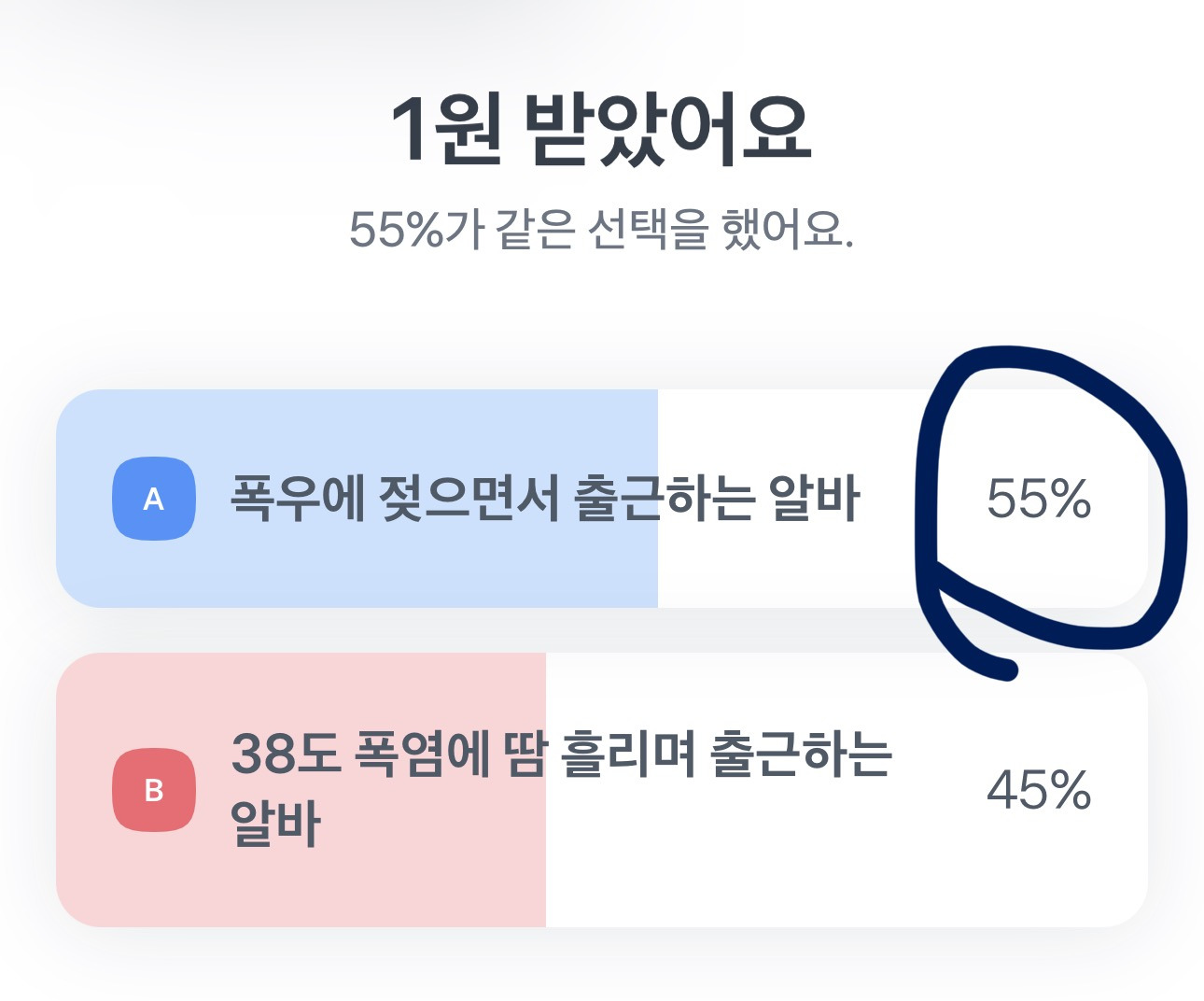The image size is (1204, 1001).
Task: Tap the word "알바" on option B's second line
Action: click(x=275, y=824)
